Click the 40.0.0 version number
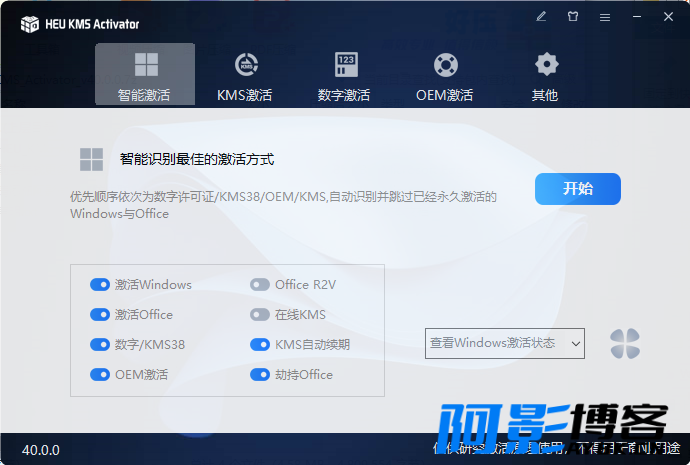Screen dimensions: 690x465 tap(41, 450)
